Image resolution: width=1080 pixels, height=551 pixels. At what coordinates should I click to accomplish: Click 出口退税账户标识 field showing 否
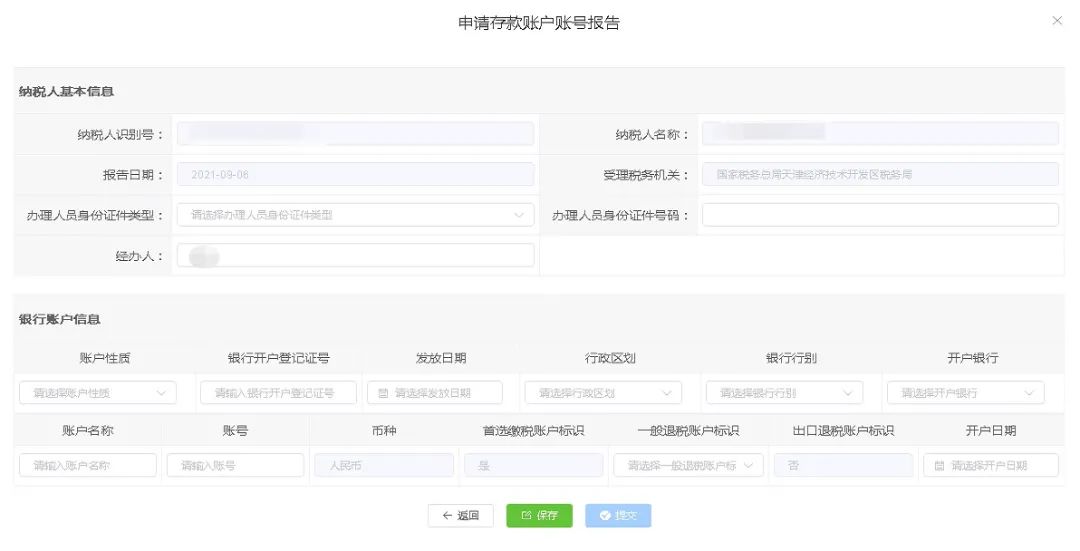tap(843, 466)
